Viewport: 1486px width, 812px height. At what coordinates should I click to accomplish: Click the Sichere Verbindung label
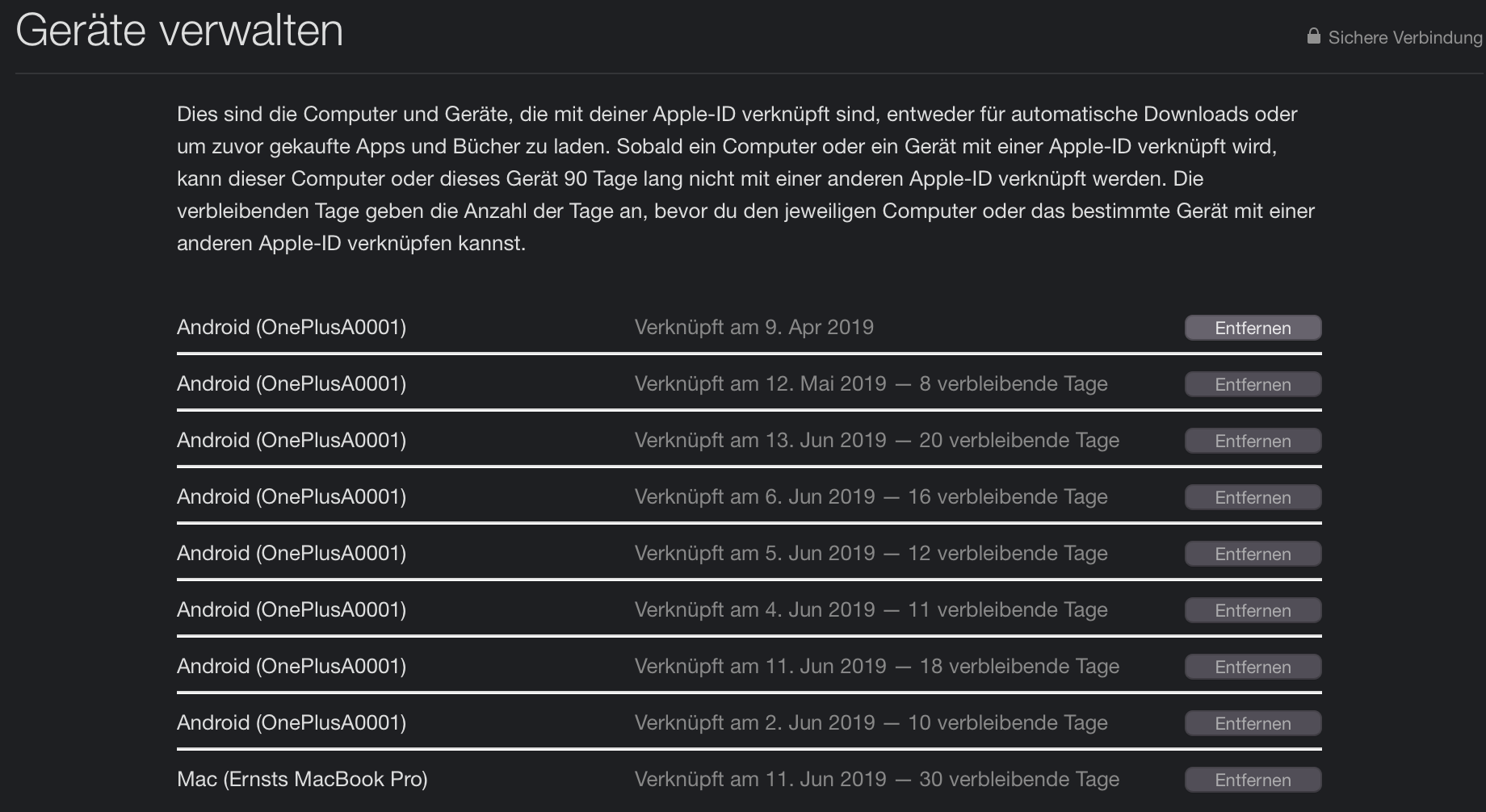click(x=1405, y=37)
